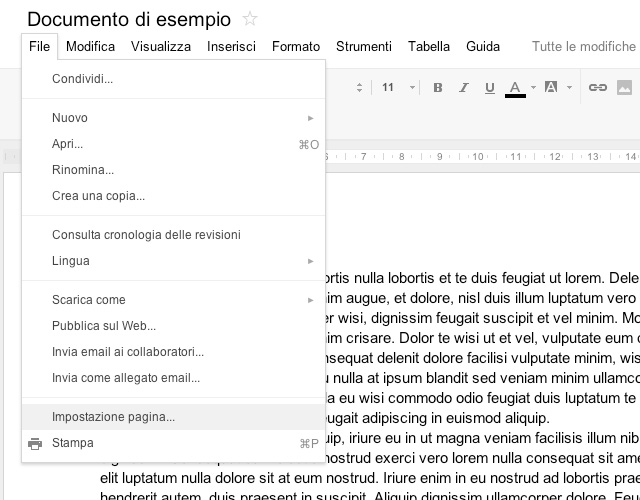Viewport: 640px width, 500px height.
Task: Toggle bold formatting
Action: pos(438,88)
